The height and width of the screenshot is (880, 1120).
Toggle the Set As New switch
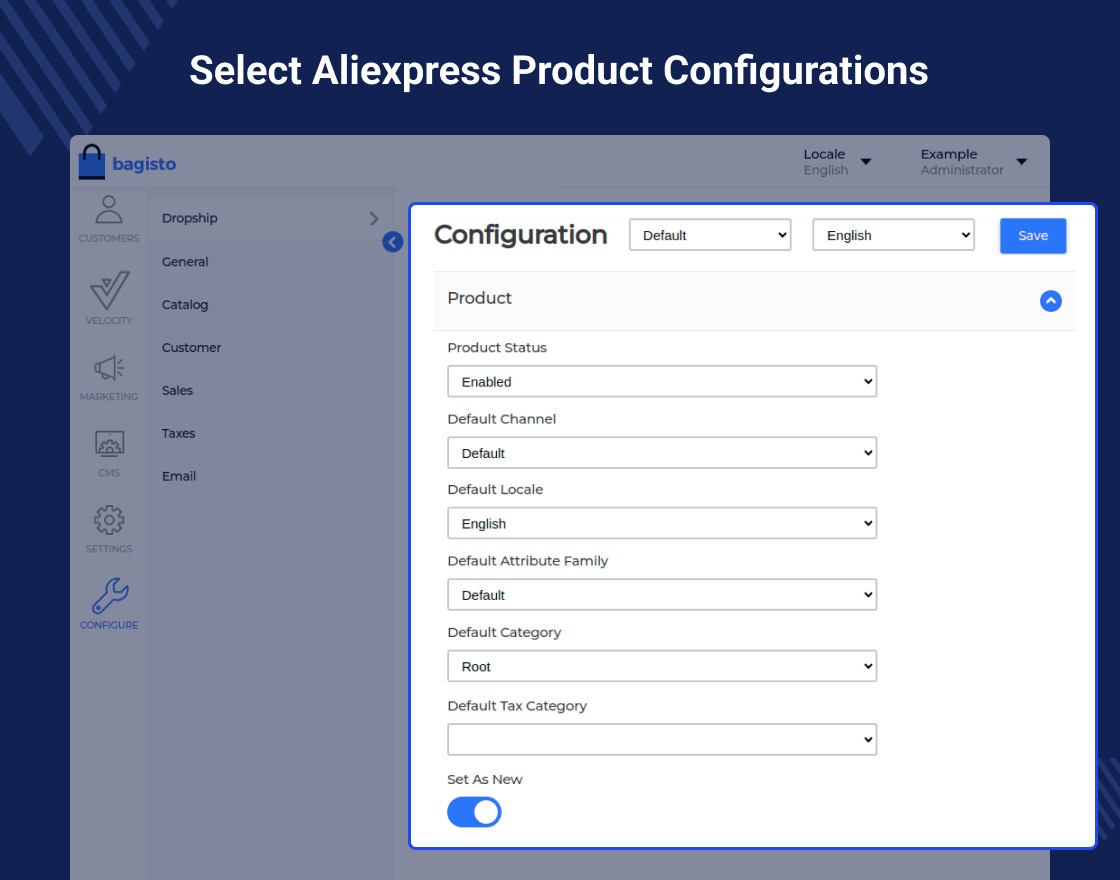[x=474, y=812]
